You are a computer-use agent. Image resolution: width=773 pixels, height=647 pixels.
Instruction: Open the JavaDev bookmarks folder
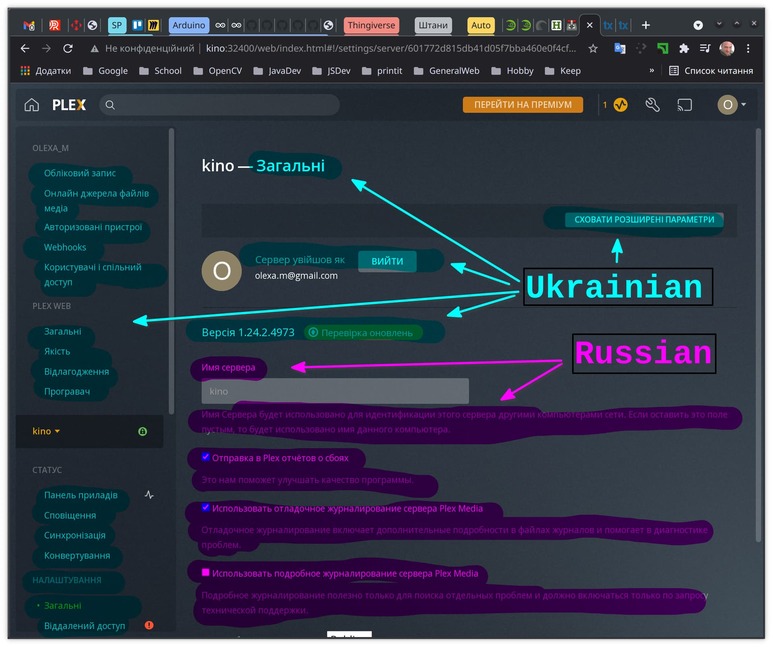278,71
